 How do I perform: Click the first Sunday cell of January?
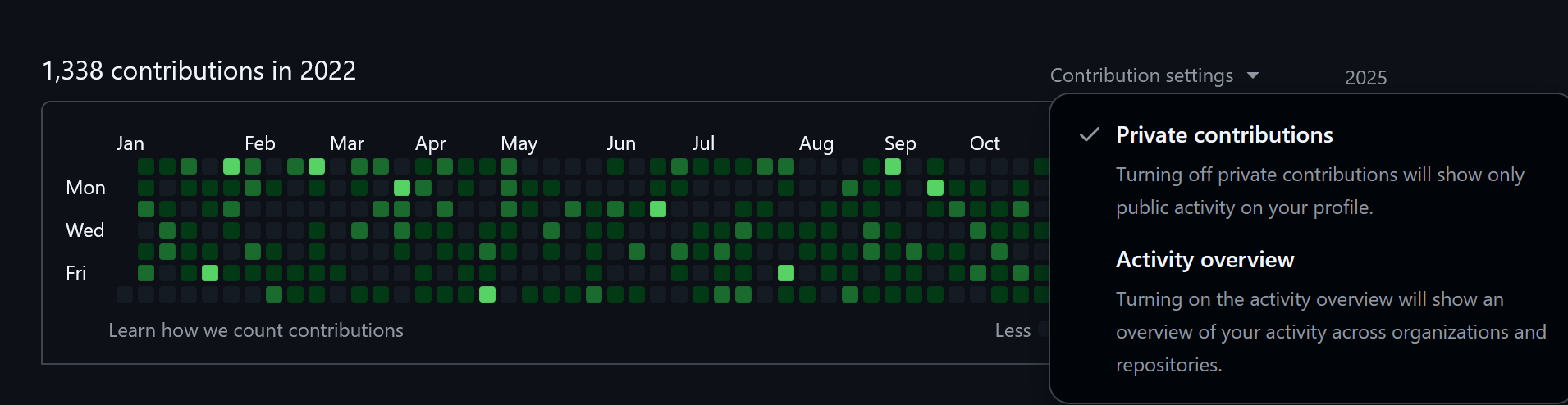(x=146, y=166)
